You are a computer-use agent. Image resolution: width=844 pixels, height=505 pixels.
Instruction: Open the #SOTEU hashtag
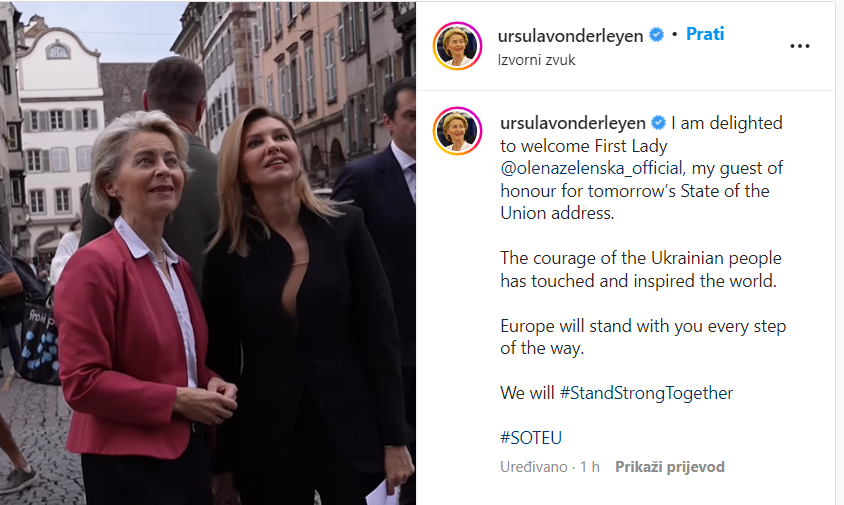pos(531,438)
